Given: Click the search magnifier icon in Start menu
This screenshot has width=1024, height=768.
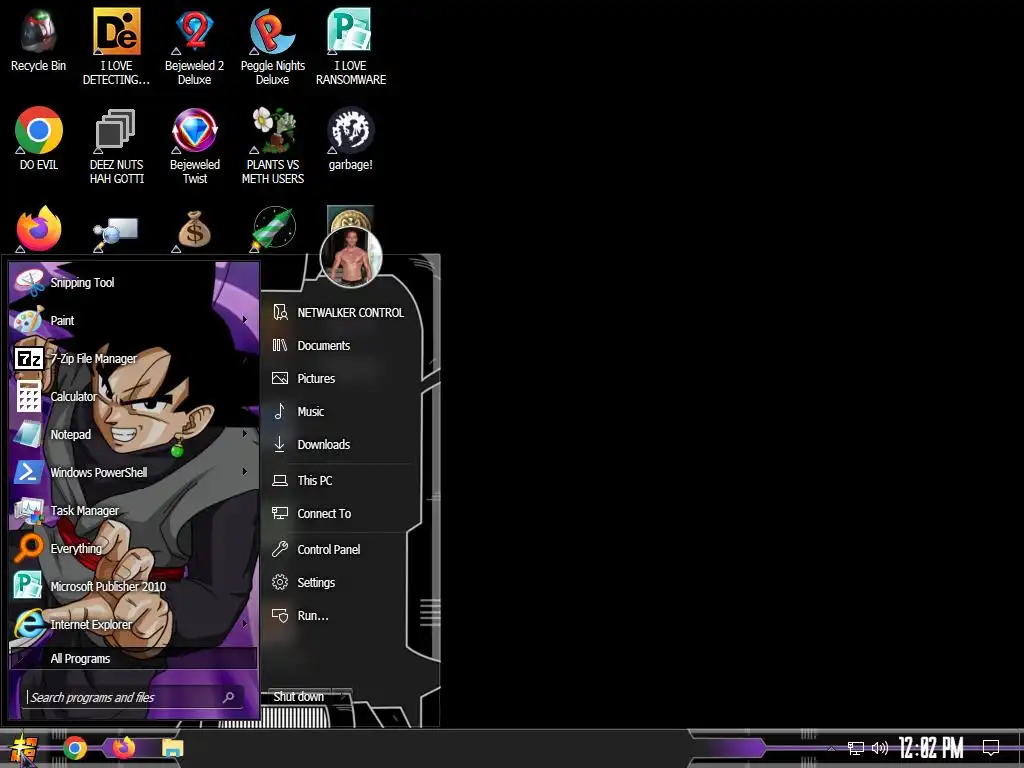Looking at the screenshot, I should point(229,697).
